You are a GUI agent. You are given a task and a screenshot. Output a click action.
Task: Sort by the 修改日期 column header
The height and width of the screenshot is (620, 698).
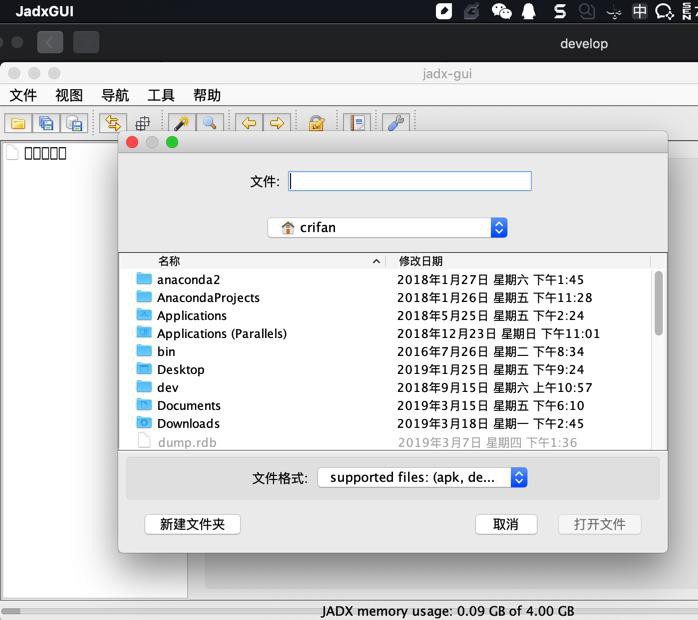pos(518,261)
